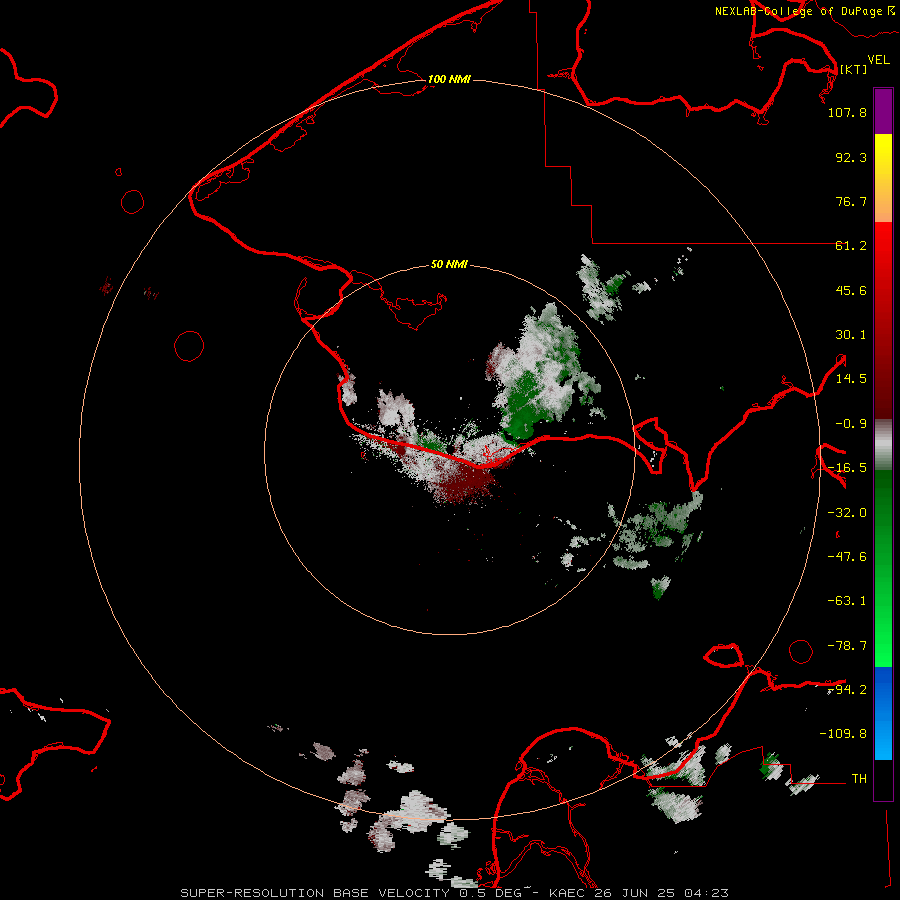The image size is (900, 900).
Task: Click the TH threshold label
Action: 859,779
